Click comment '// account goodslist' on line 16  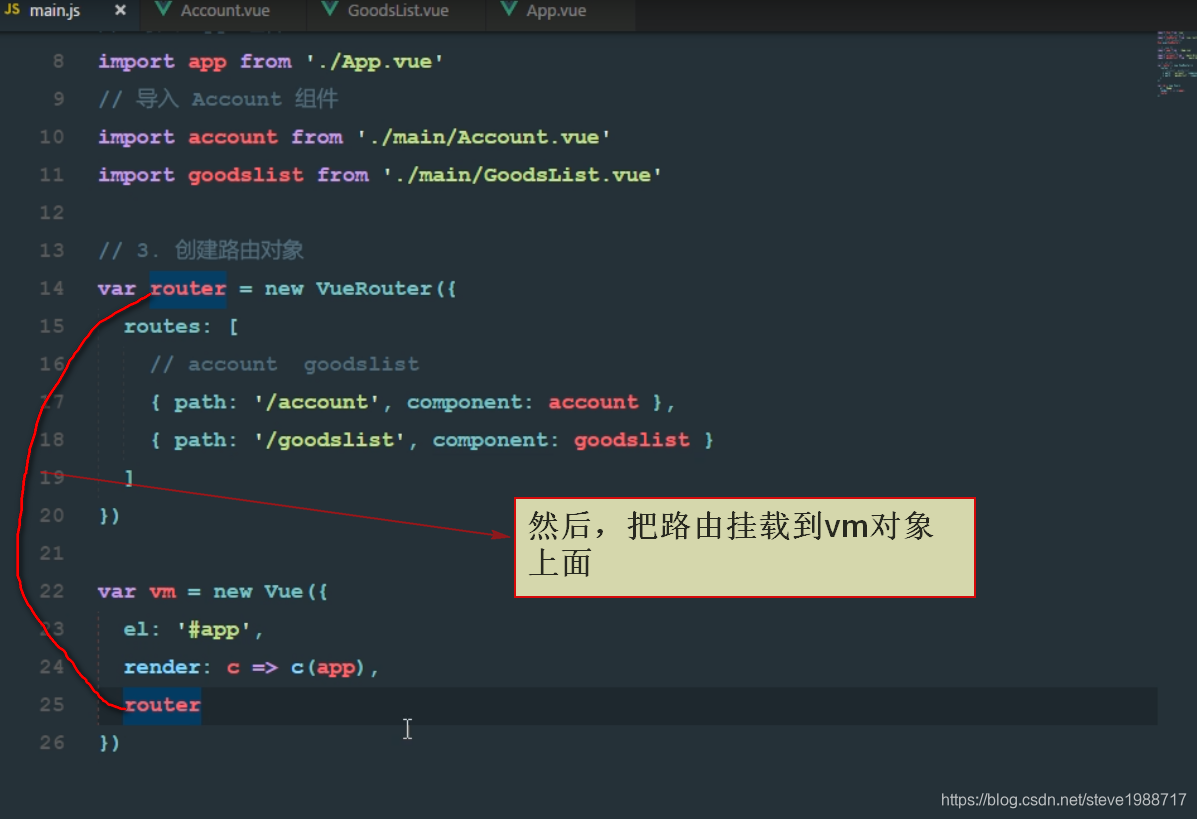coord(285,364)
